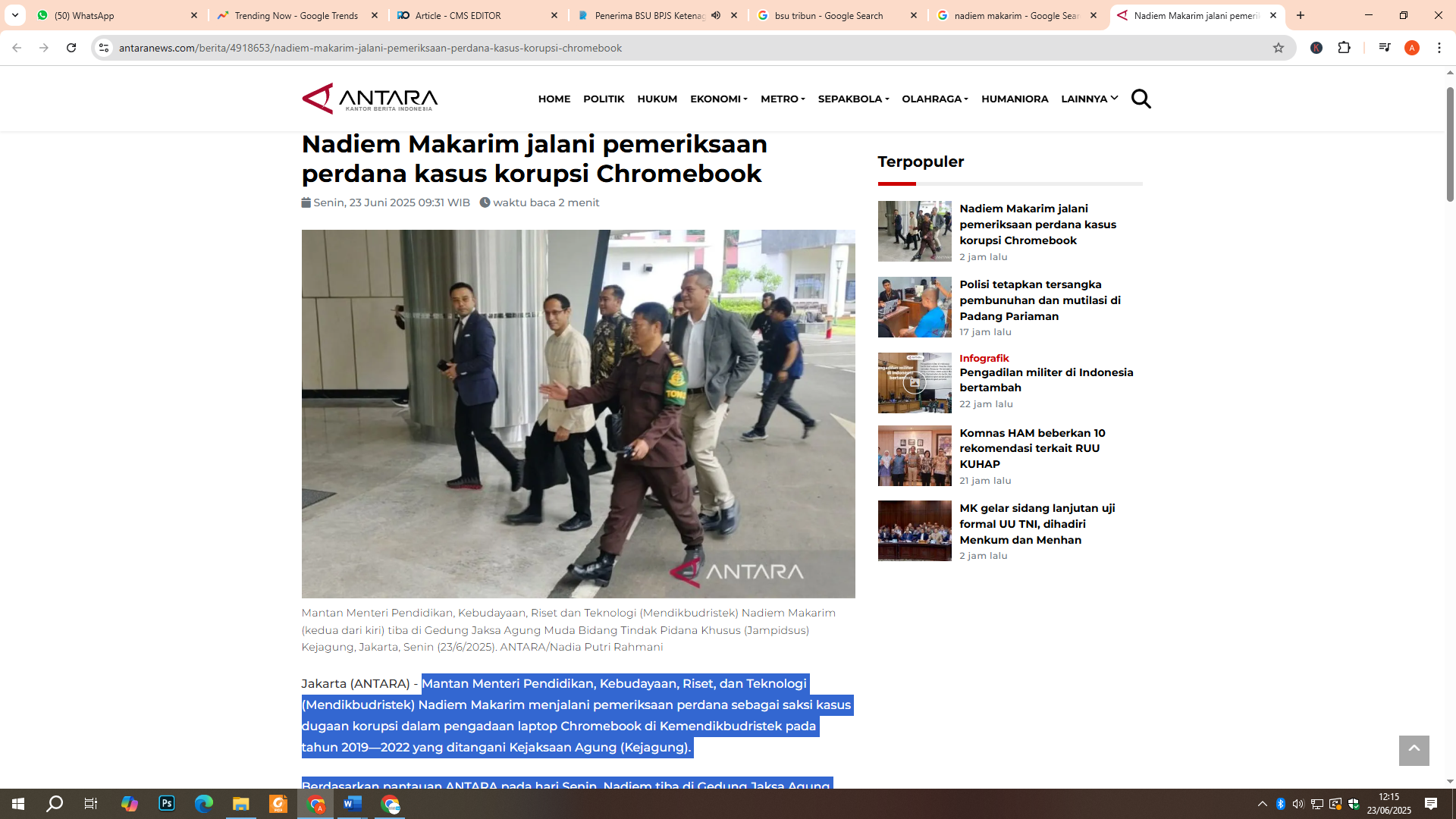1456x819 pixels.
Task: Open Pengadilan militer di Indonesia bertambah
Action: [x=1046, y=380]
